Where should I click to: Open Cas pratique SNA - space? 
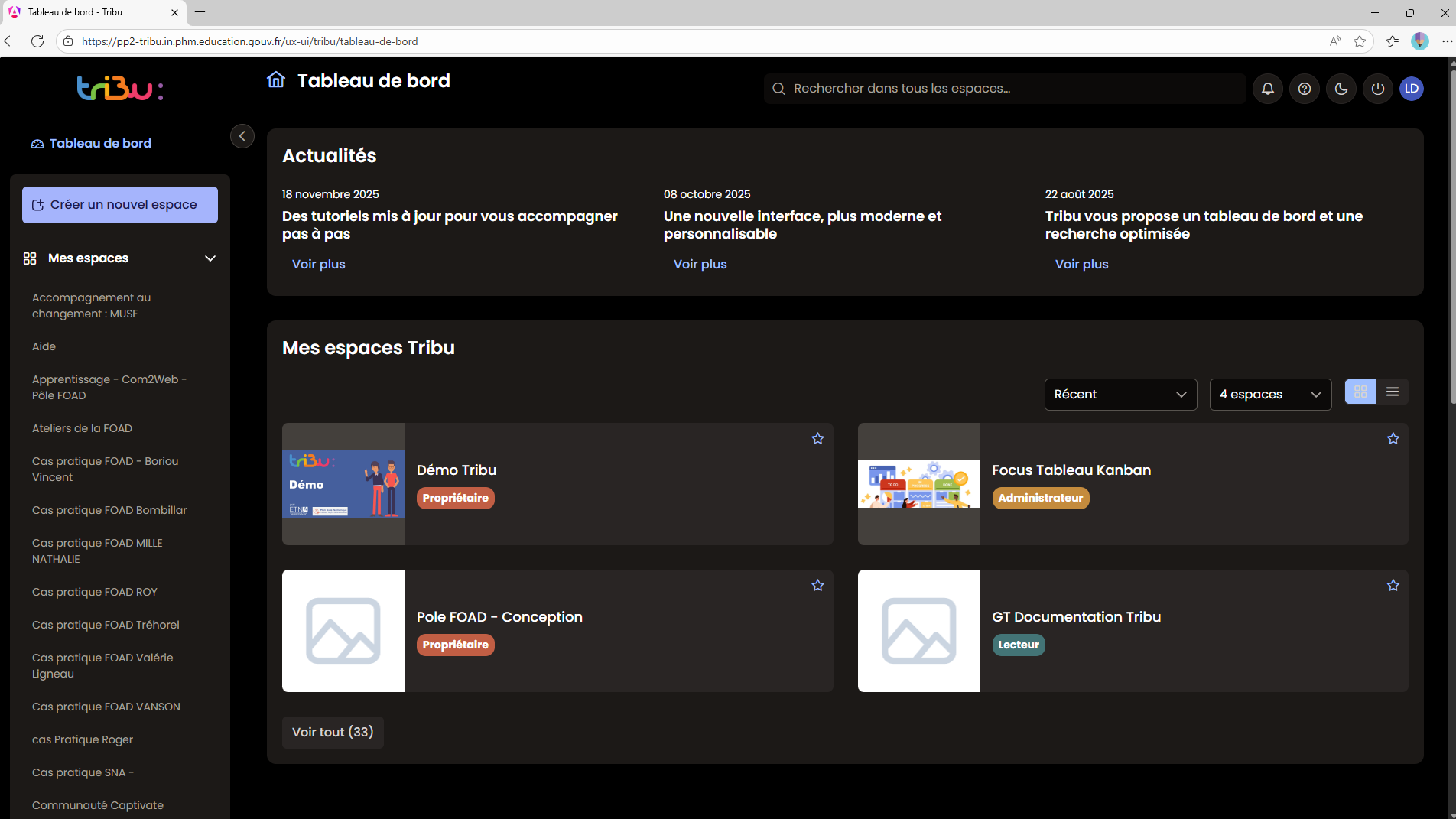tap(83, 772)
